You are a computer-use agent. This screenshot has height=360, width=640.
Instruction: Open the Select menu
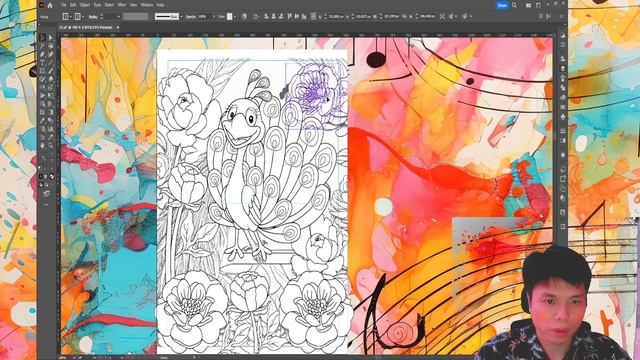click(x=109, y=5)
